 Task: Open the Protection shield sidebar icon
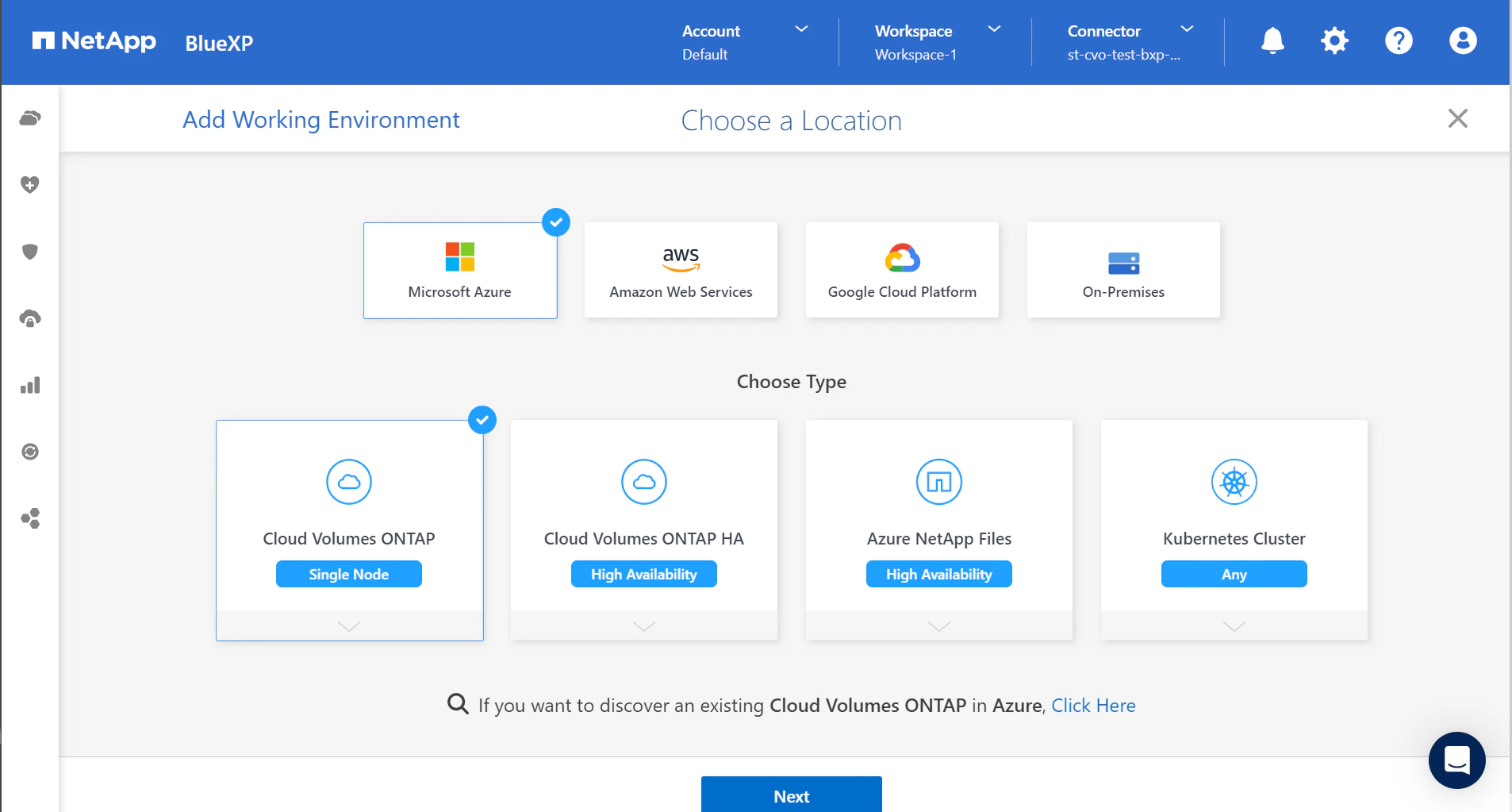(30, 252)
